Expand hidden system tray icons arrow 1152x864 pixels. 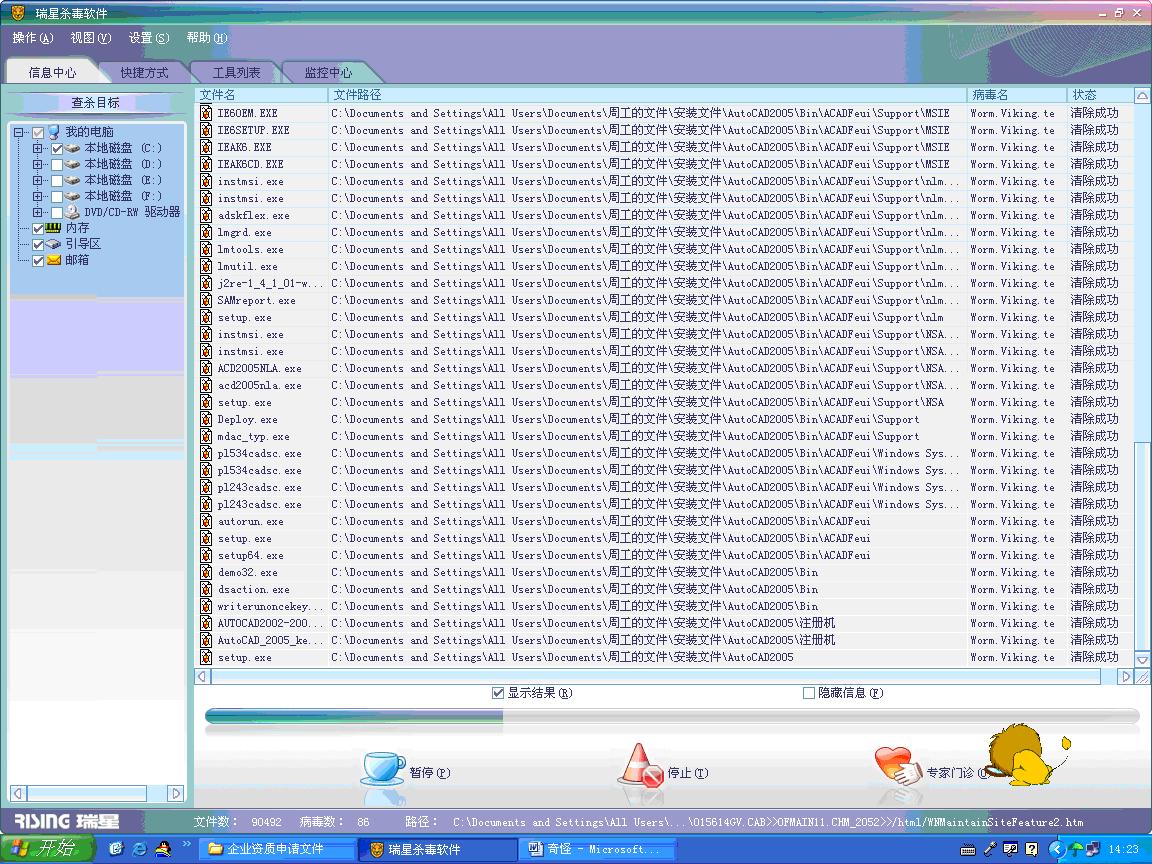point(1056,849)
